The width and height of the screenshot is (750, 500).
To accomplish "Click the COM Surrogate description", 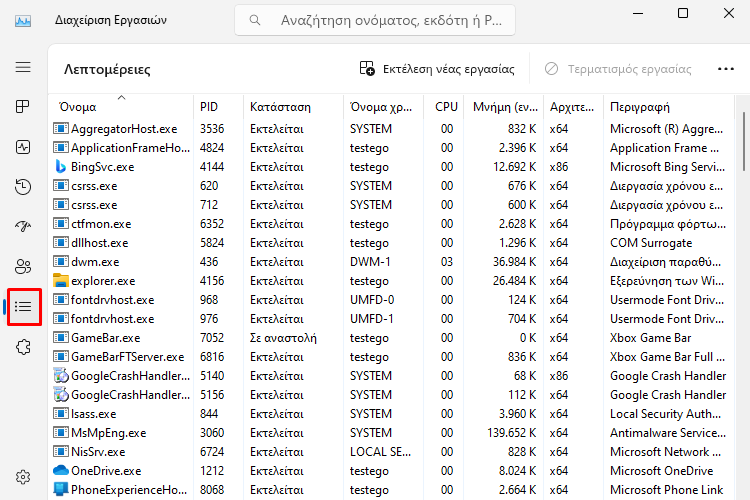I will [651, 243].
